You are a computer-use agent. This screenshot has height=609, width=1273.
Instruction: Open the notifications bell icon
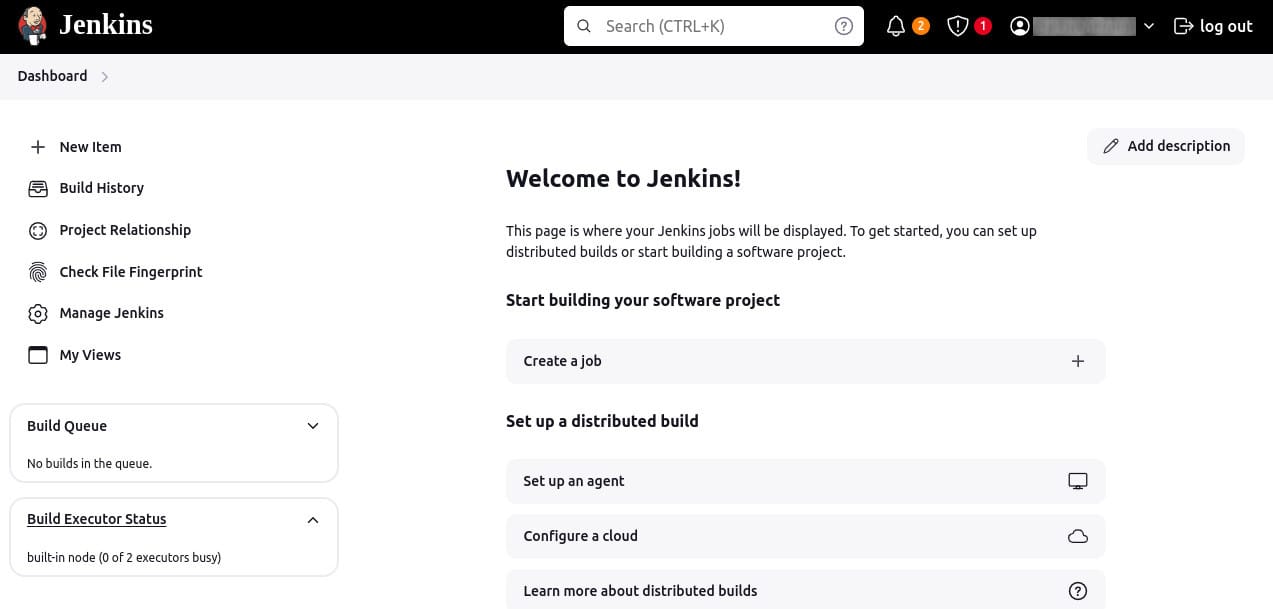[896, 26]
